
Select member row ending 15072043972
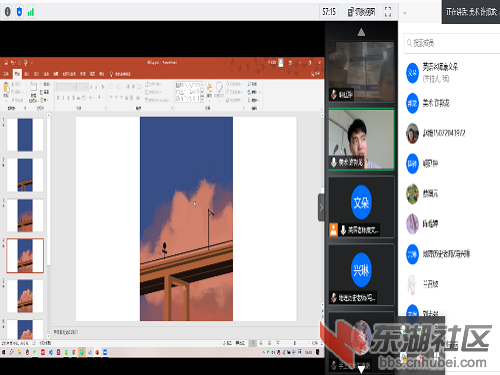[x=451, y=133]
